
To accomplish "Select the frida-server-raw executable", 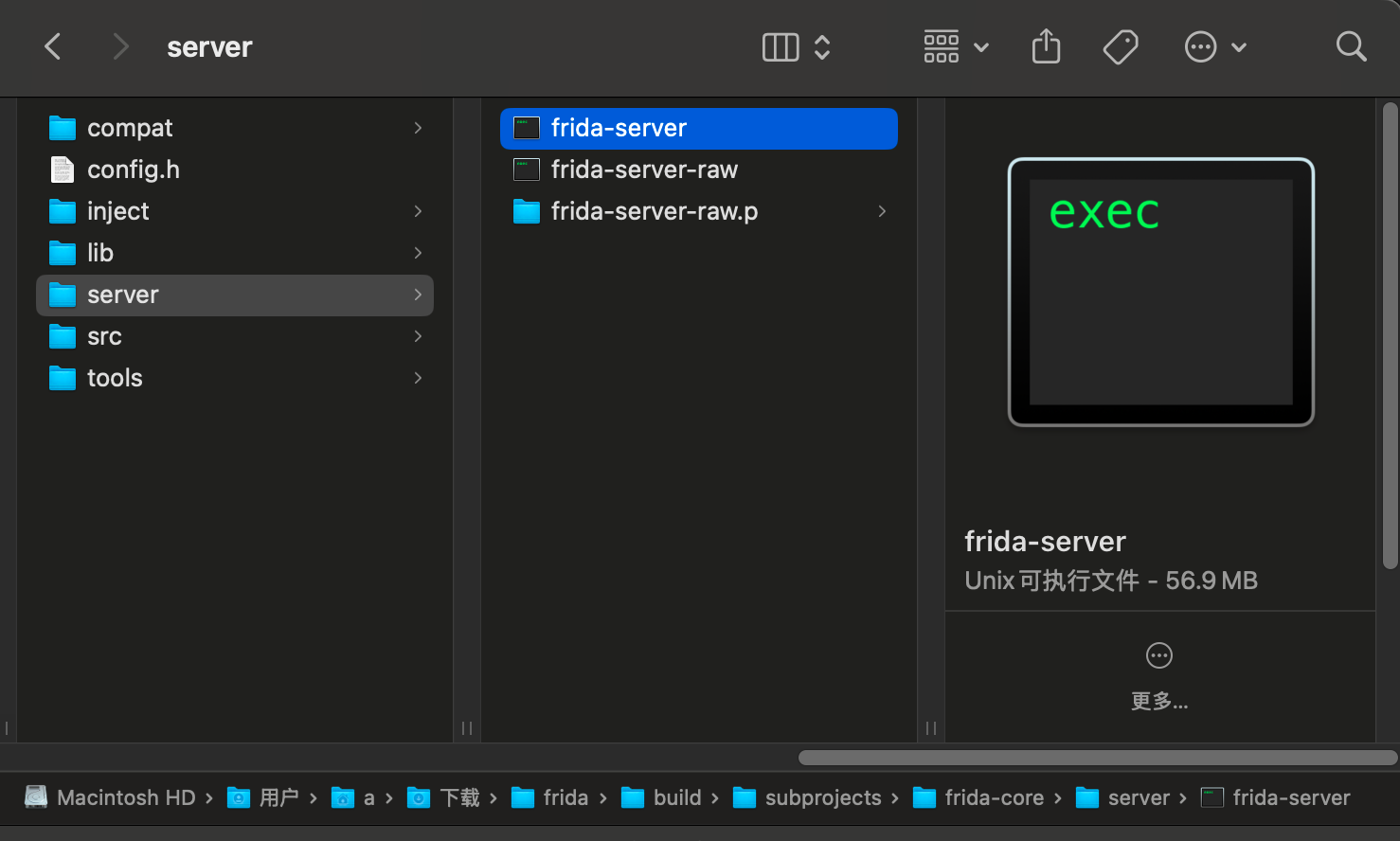I will coord(644,170).
